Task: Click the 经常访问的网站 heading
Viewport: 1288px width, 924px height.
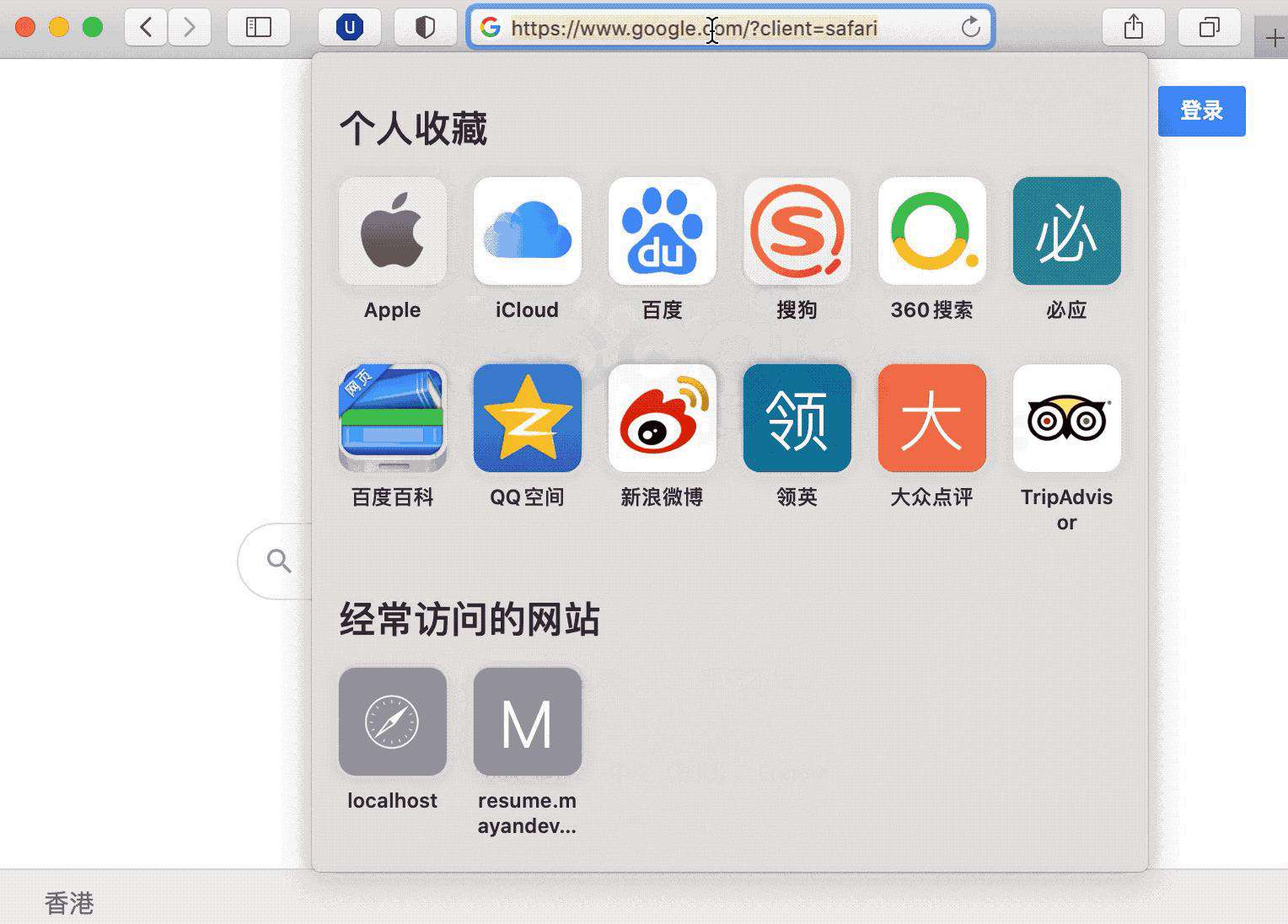Action: coord(470,620)
